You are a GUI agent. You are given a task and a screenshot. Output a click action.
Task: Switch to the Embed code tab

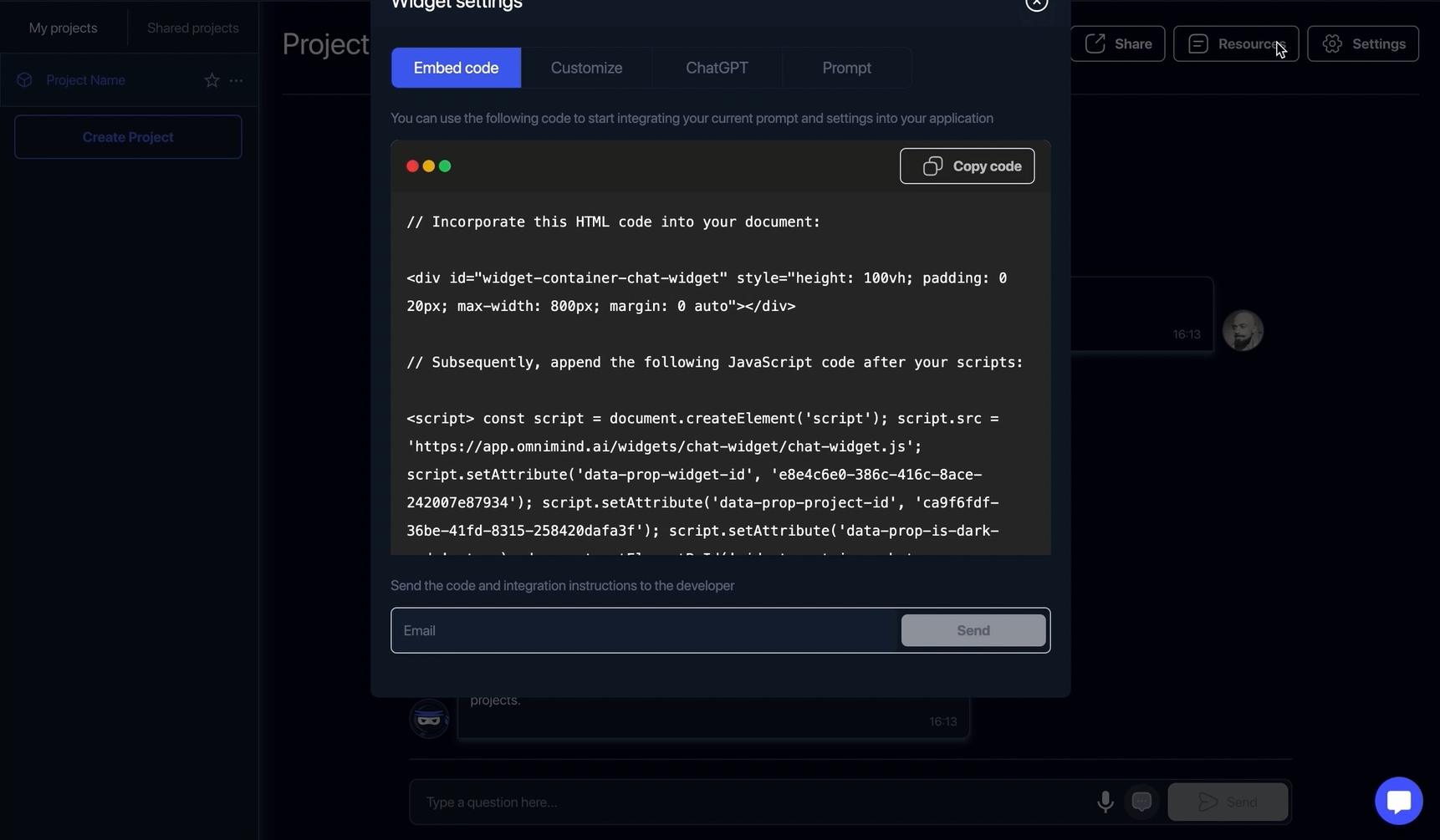click(456, 68)
